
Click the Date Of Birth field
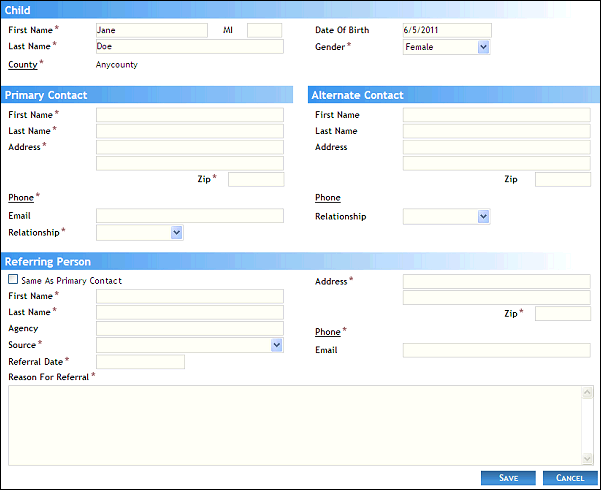click(447, 30)
